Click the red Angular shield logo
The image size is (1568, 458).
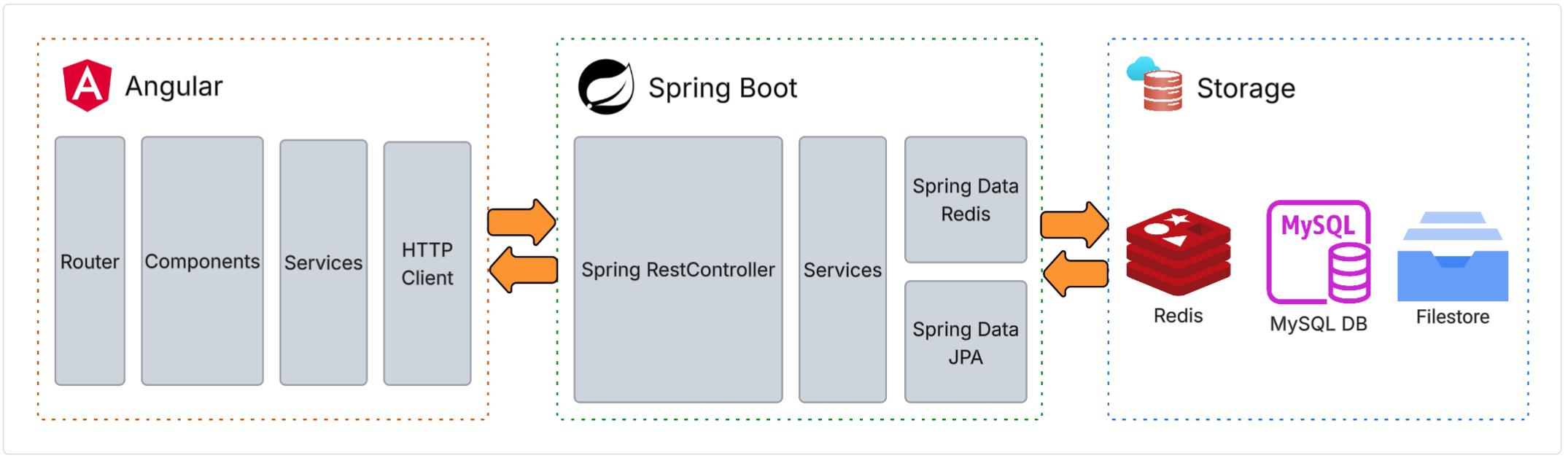click(88, 85)
